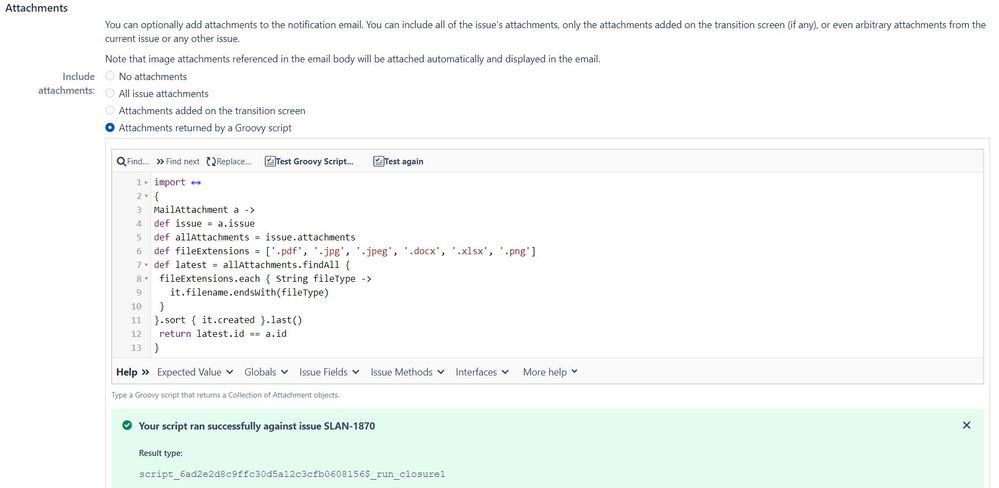Dismiss the success message with the X icon
Viewport: 999px width, 488px height.
click(967, 425)
